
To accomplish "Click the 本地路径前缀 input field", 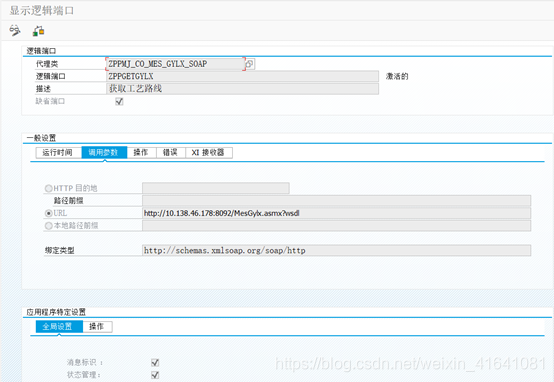I will coord(336,226).
